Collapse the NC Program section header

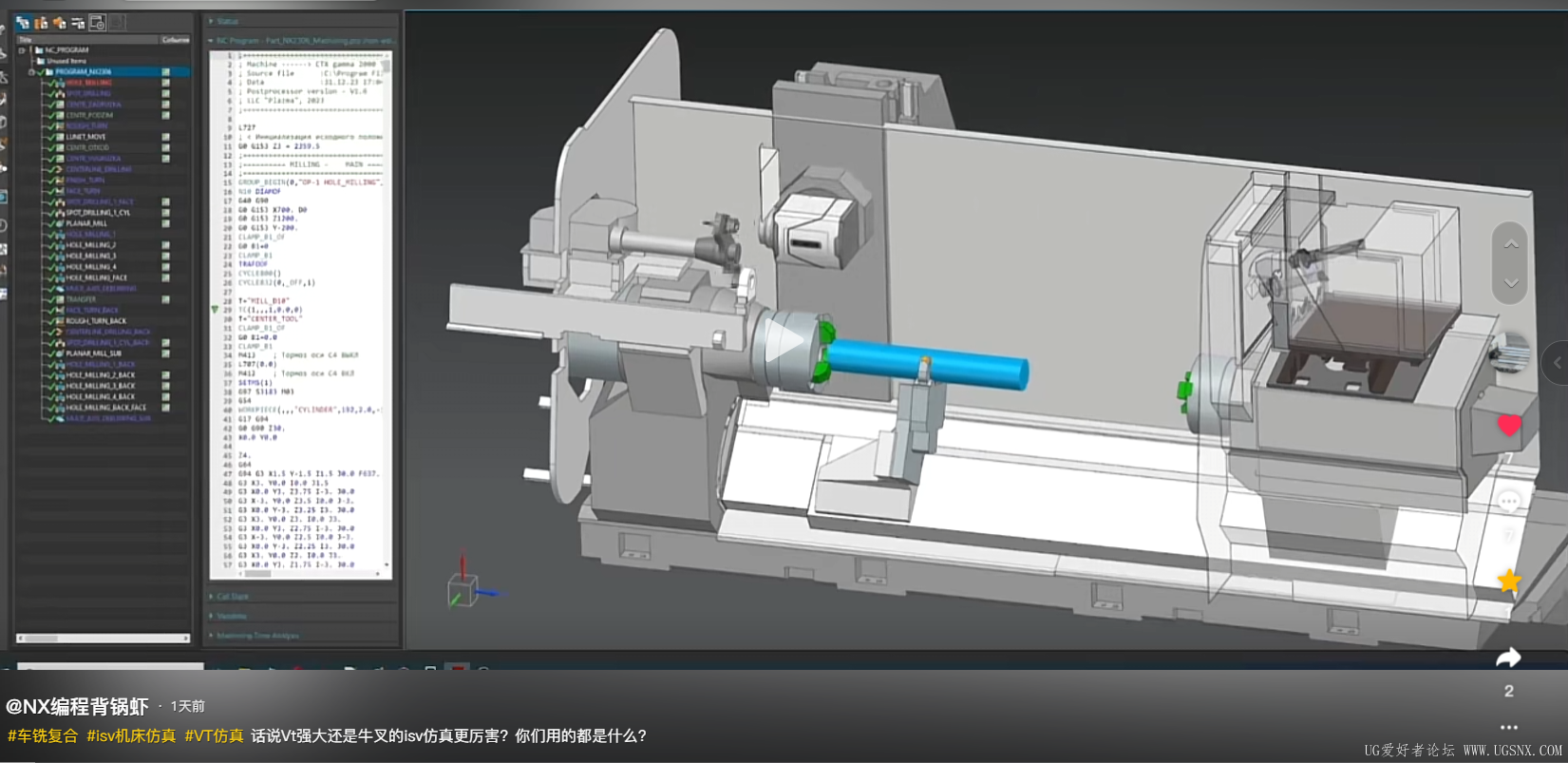click(x=301, y=41)
